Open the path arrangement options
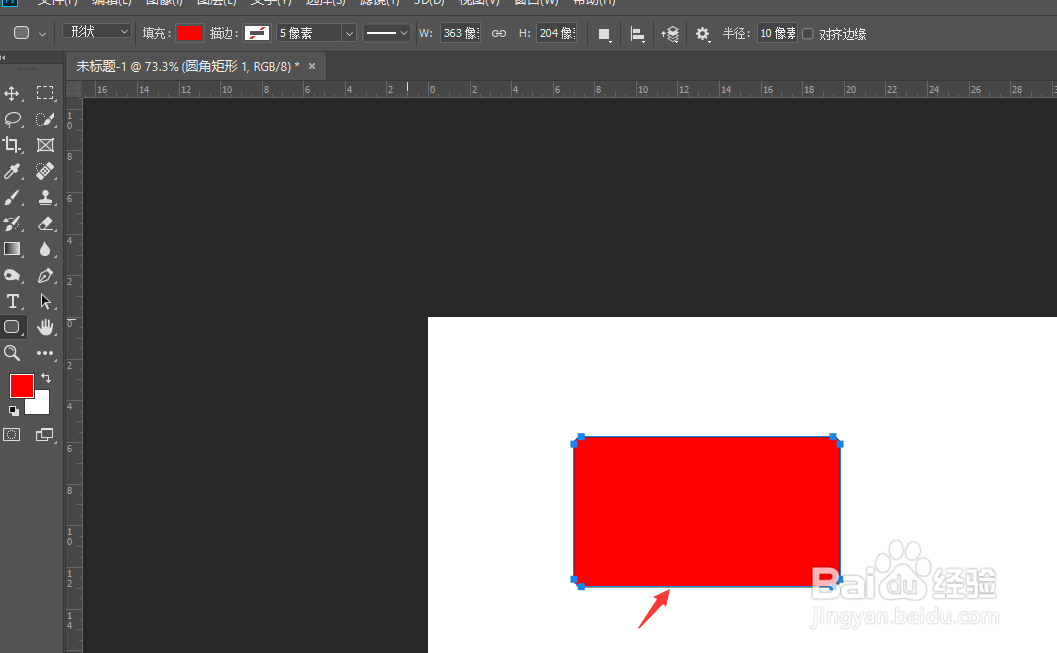Viewport: 1057px width, 653px height. [670, 34]
